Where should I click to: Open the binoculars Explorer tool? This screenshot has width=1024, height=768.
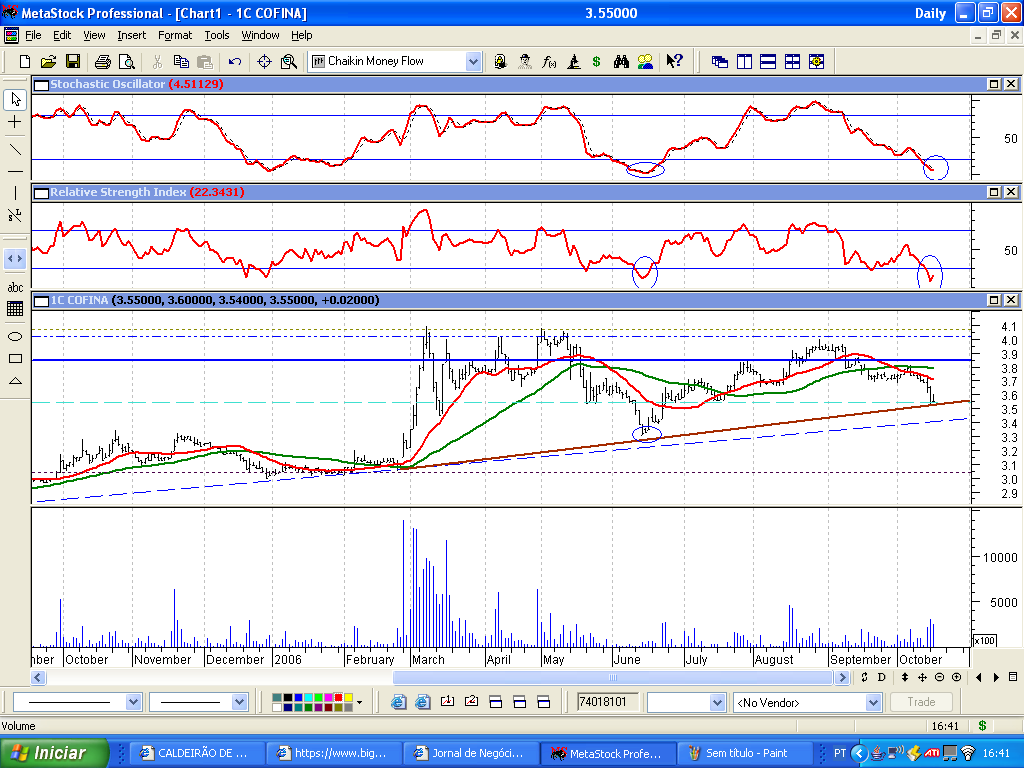tap(621, 61)
